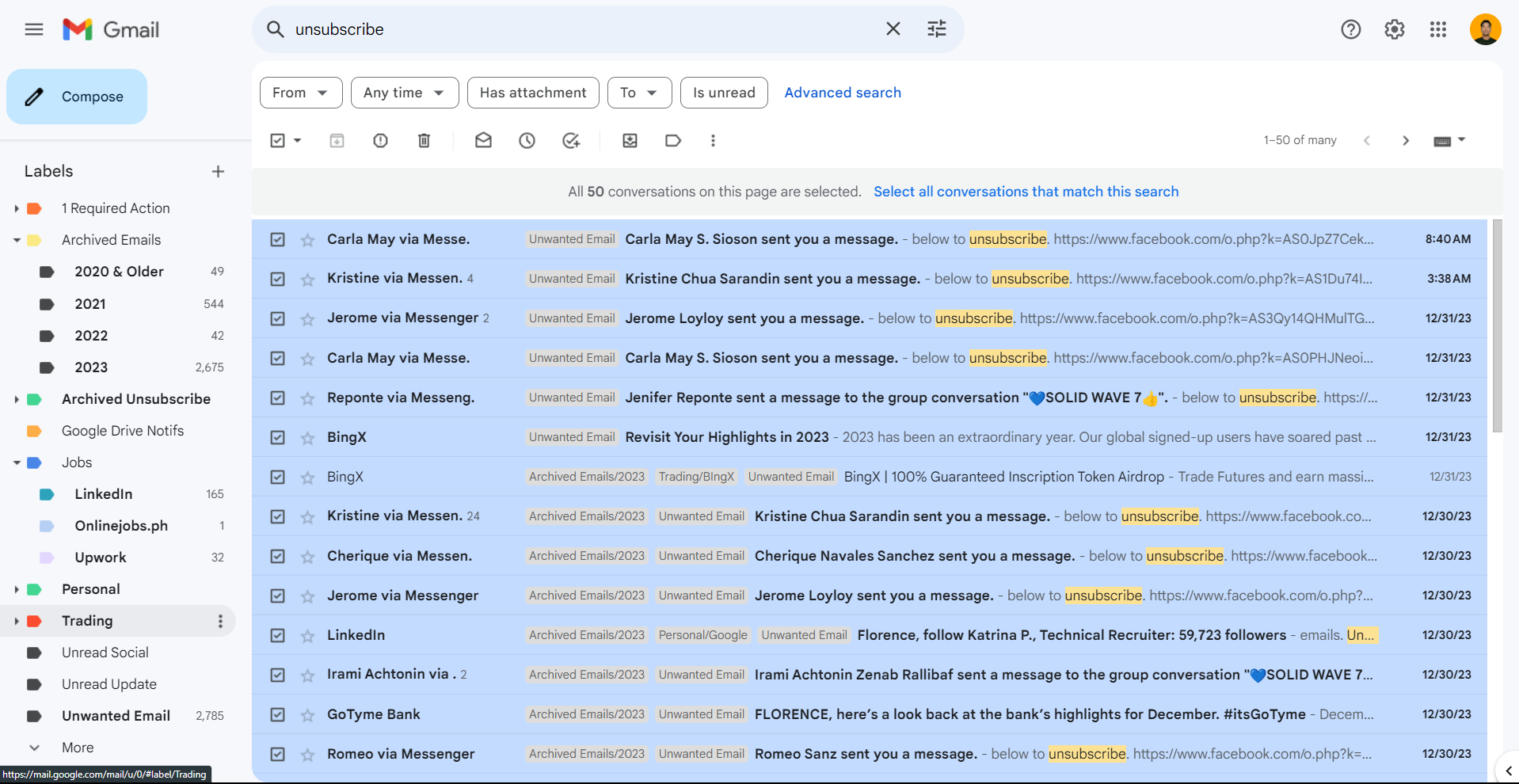
Task: Collapse the Jobs label
Action: click(x=17, y=462)
